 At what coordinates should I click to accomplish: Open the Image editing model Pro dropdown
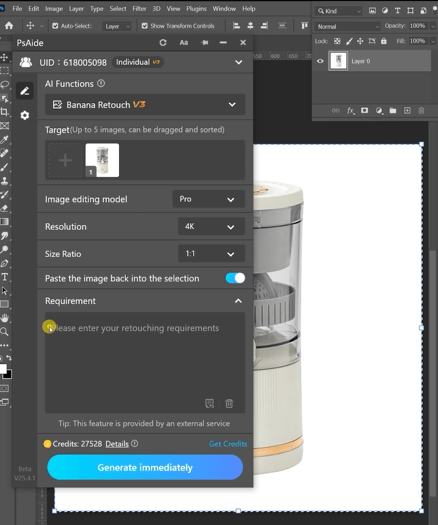pyautogui.click(x=209, y=199)
